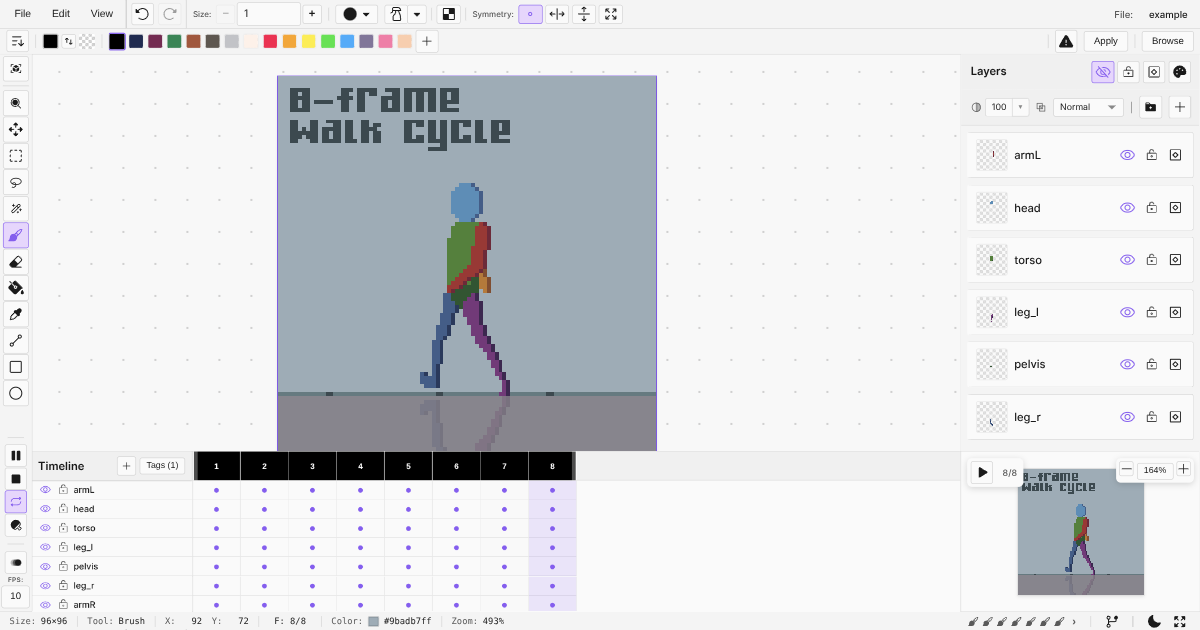
Task: Pick the Eyedropper tool
Action: coord(16,314)
